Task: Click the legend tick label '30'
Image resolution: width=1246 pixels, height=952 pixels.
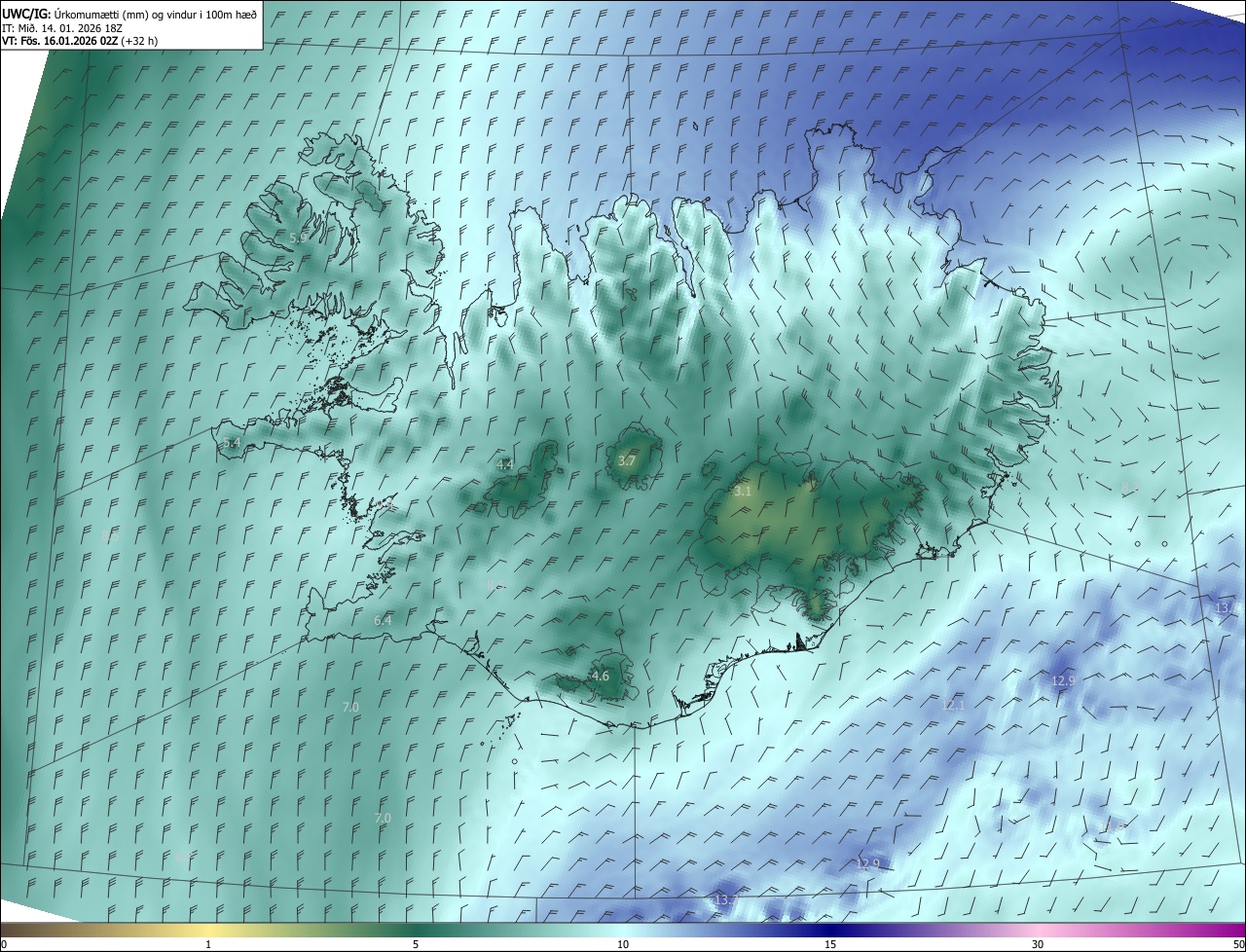Action: click(1038, 945)
